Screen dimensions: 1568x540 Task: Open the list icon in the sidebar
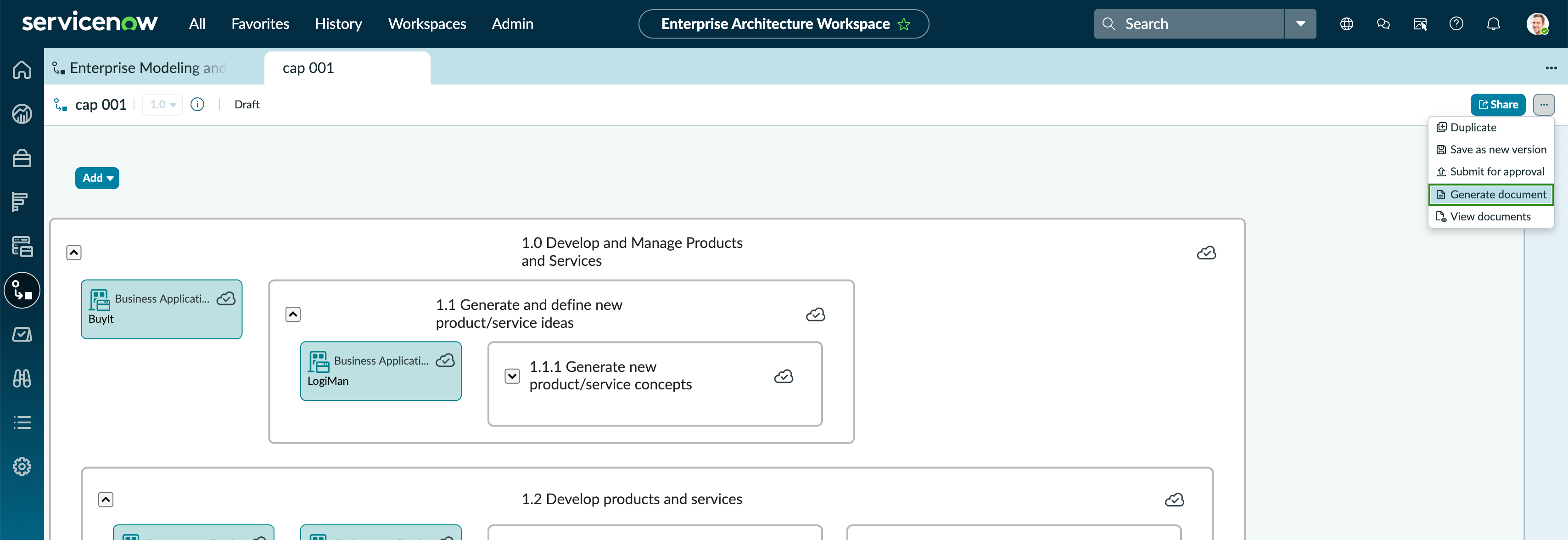pos(22,422)
